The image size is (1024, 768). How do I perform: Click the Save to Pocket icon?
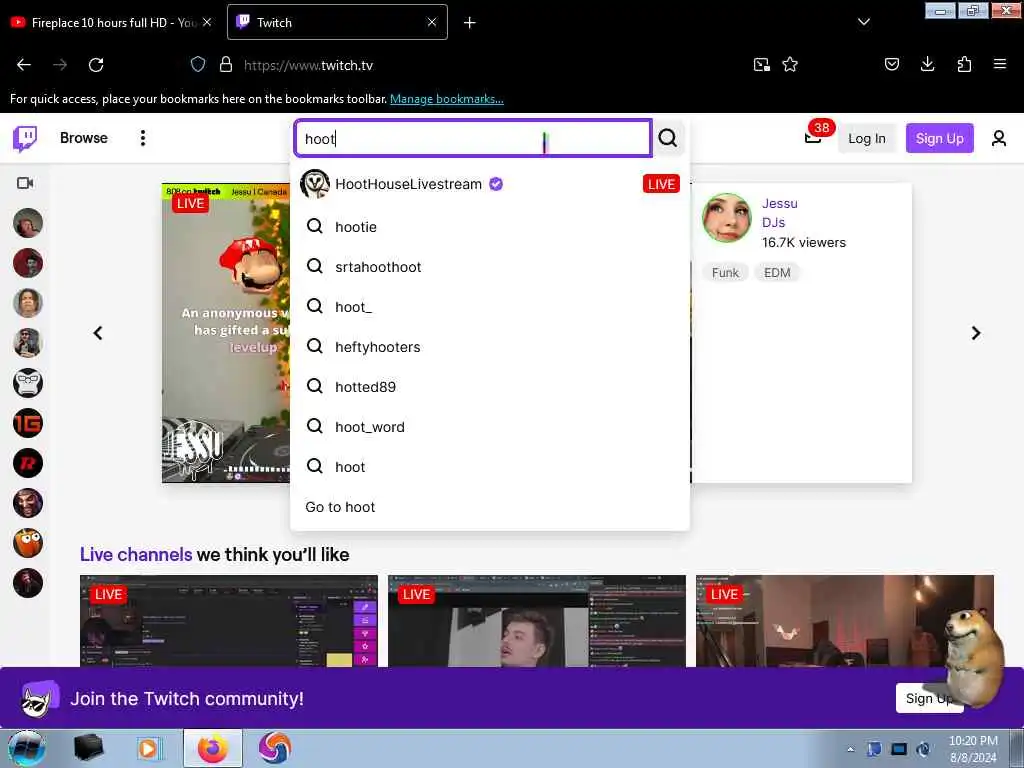tap(891, 64)
